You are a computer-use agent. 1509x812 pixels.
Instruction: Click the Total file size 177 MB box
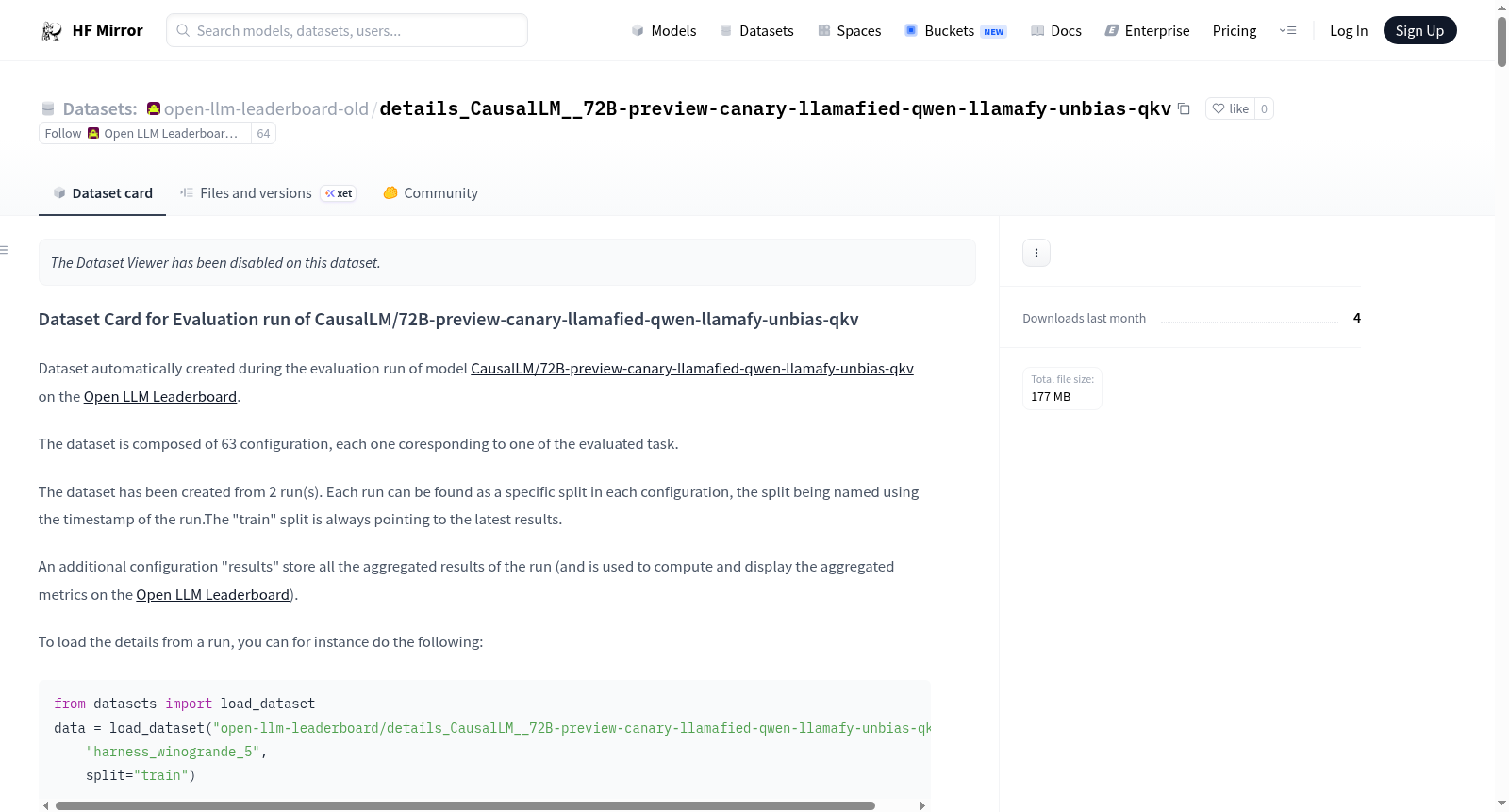click(1062, 388)
